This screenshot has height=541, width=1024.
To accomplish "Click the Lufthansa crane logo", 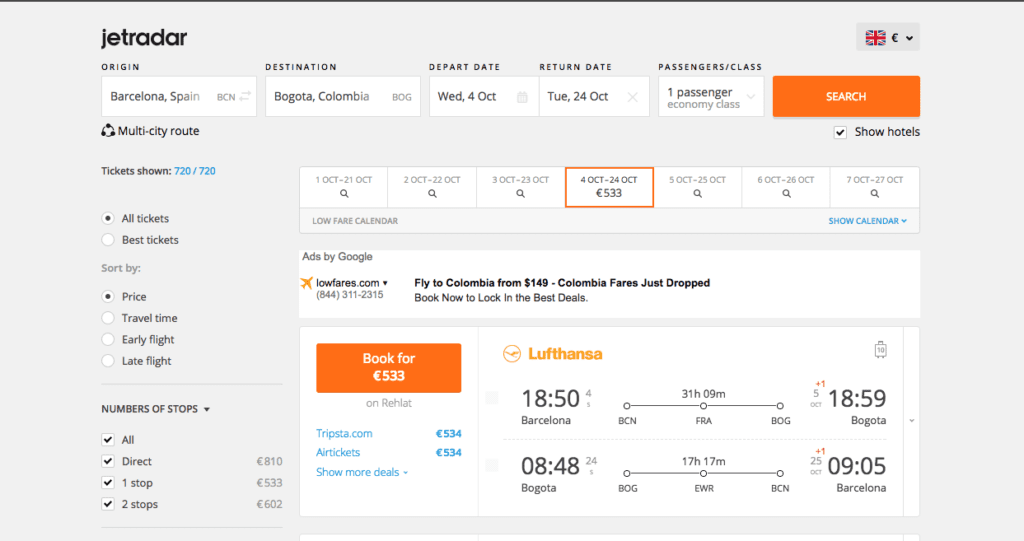I will 512,353.
